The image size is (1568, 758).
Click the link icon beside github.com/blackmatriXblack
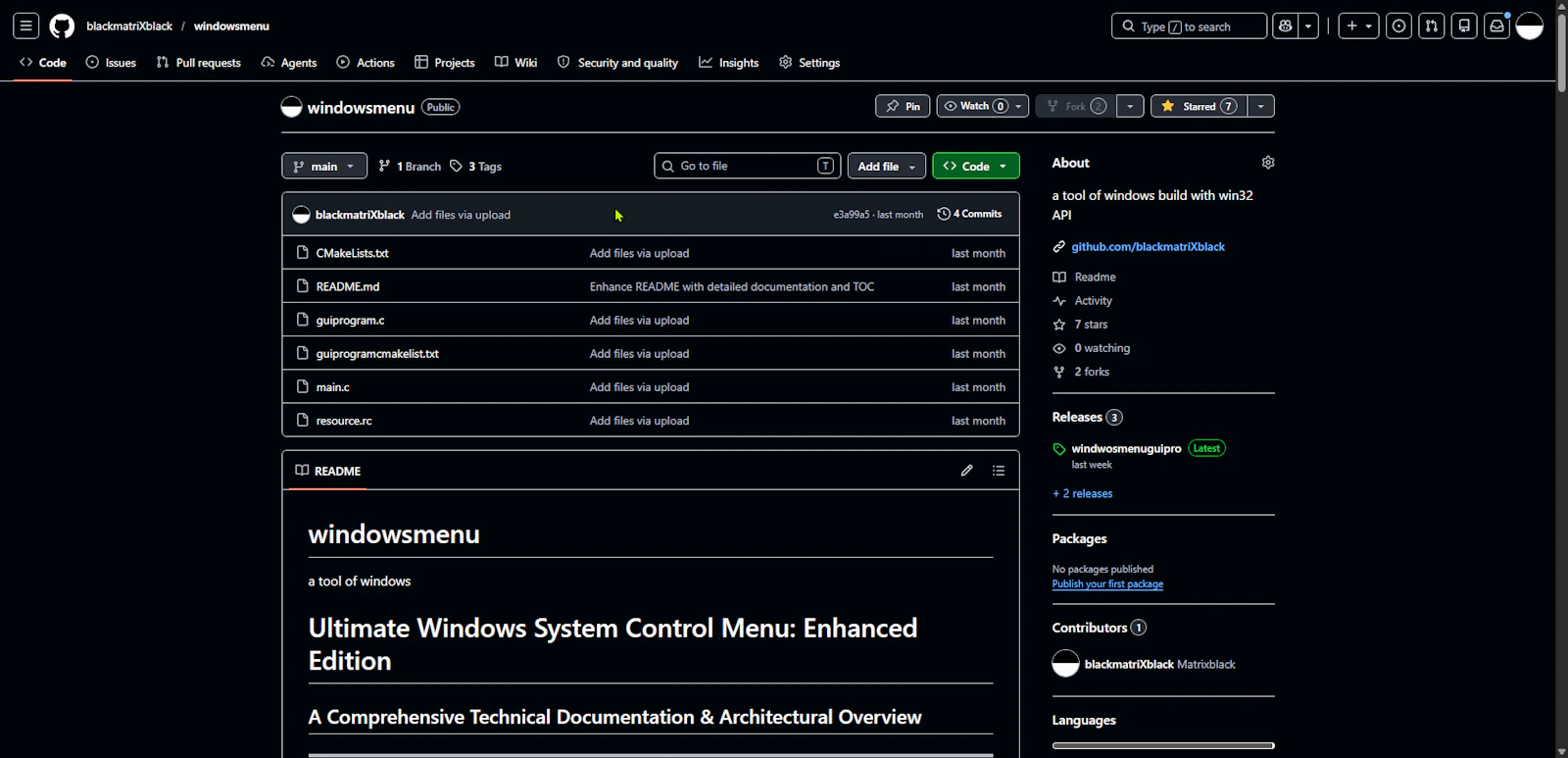click(x=1059, y=247)
